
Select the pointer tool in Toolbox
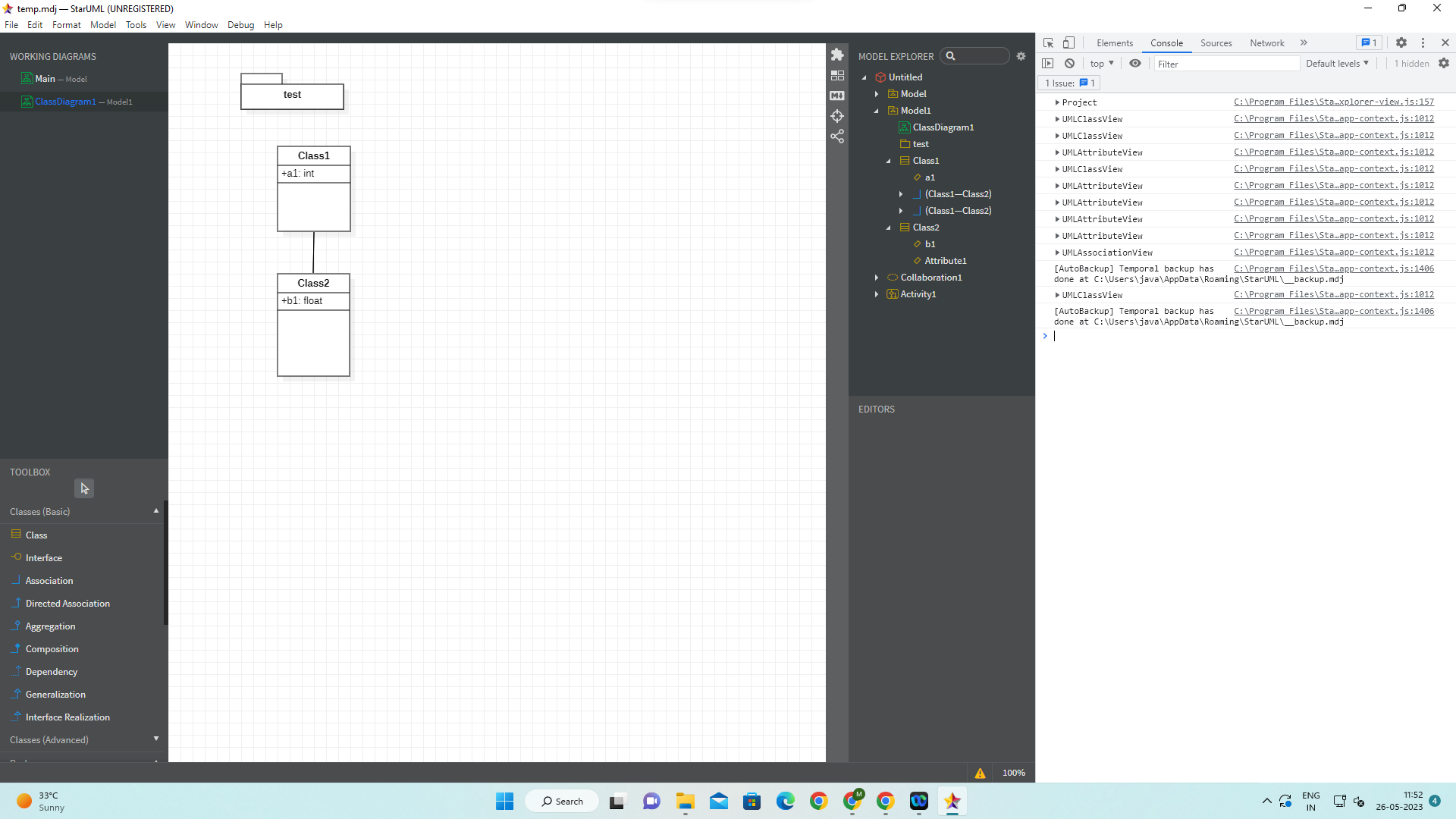tap(84, 488)
